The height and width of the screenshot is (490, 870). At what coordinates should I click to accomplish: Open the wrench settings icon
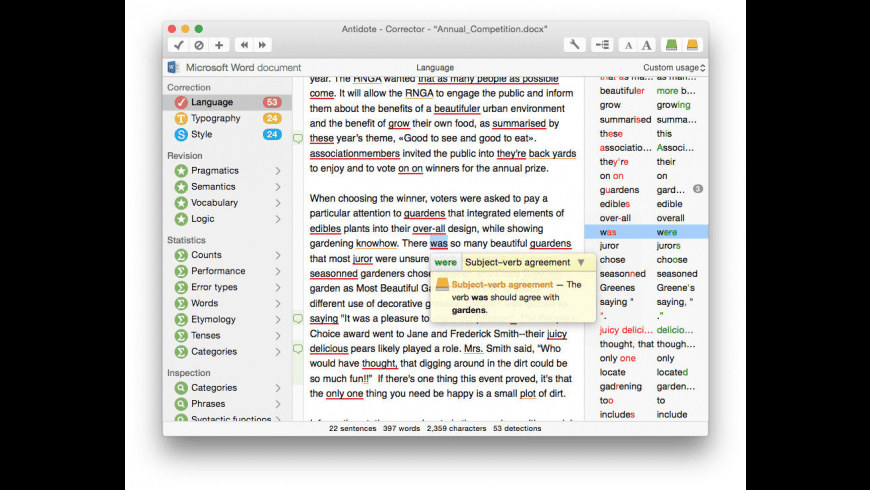[x=574, y=45]
